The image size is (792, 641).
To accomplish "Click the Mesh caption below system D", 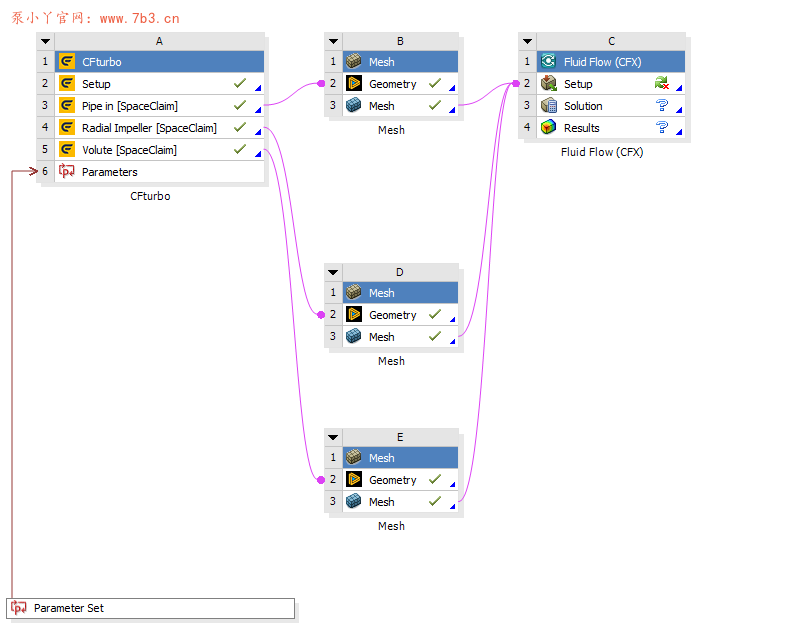I will tap(391, 361).
